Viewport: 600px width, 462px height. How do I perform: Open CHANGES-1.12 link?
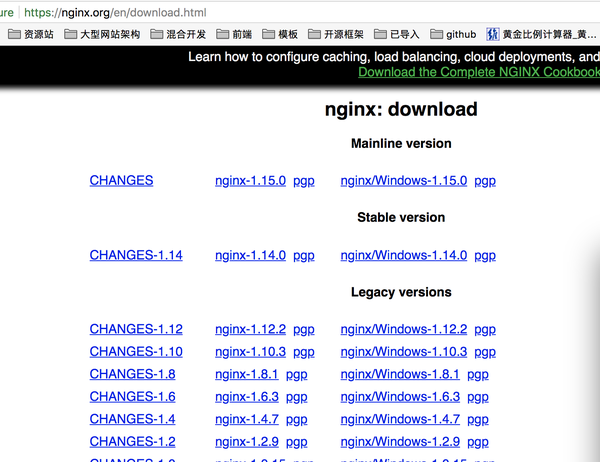(x=136, y=329)
